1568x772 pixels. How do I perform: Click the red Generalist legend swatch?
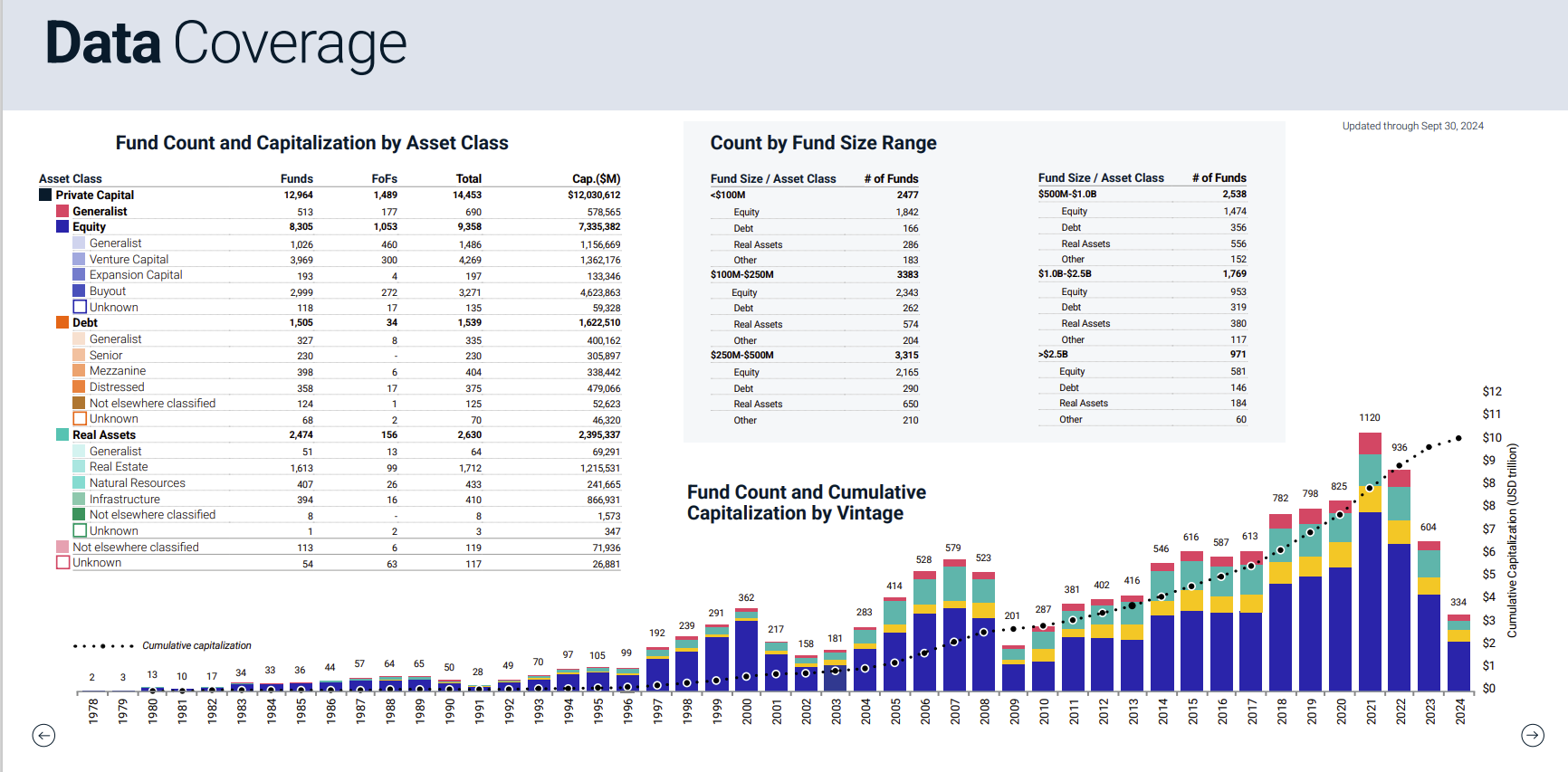click(x=62, y=211)
